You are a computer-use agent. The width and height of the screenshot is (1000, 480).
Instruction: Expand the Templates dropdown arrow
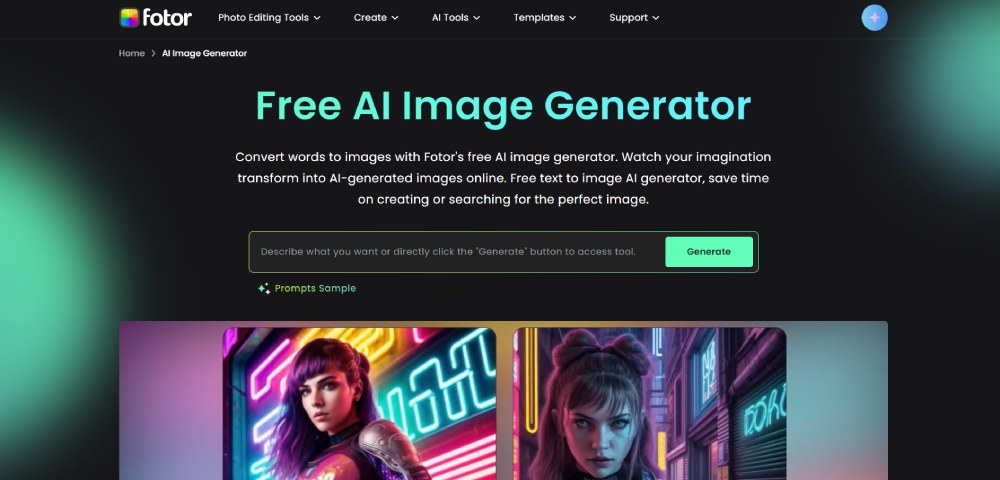pos(572,18)
